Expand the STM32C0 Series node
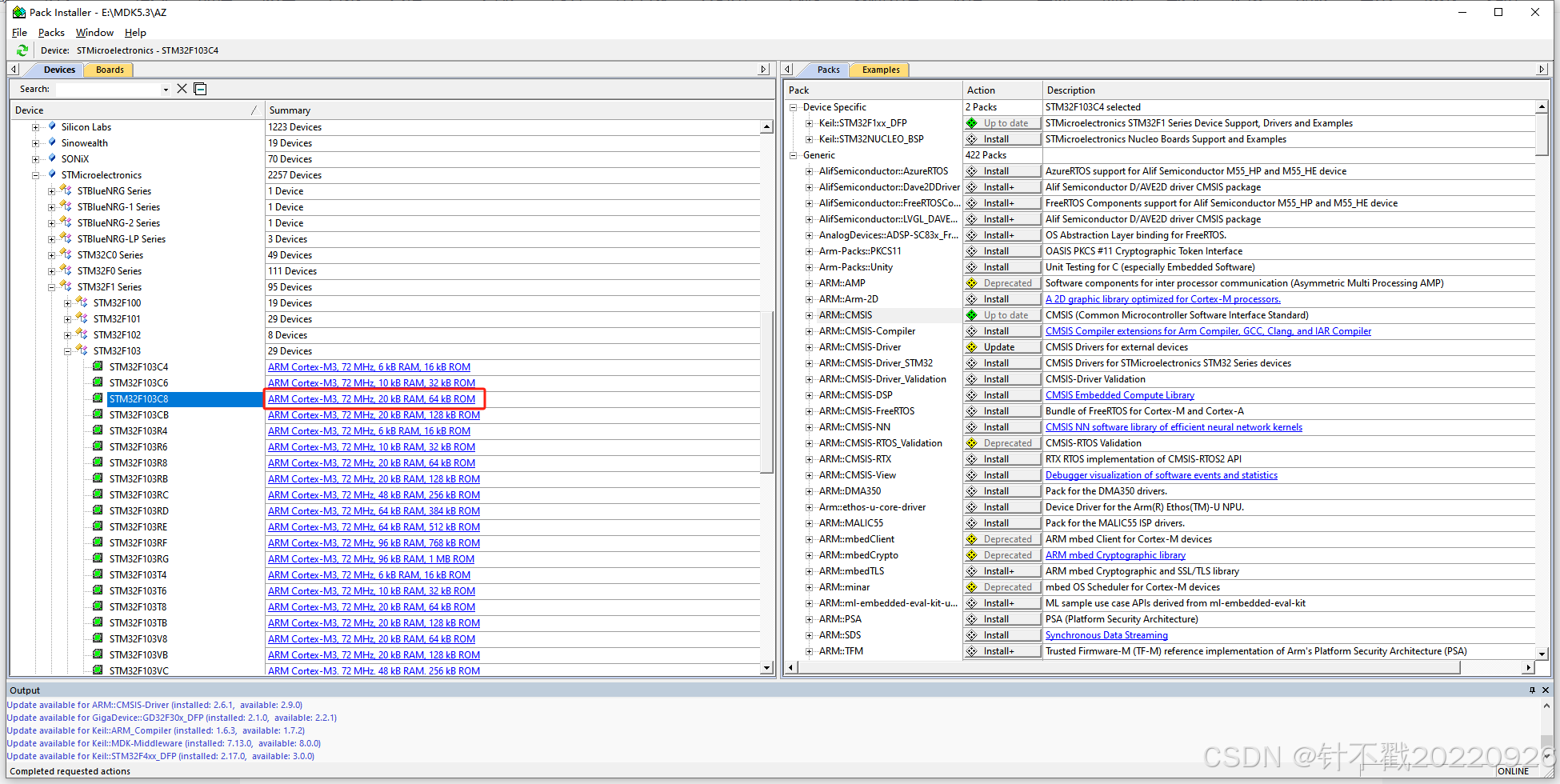The image size is (1560, 784). click(51, 255)
